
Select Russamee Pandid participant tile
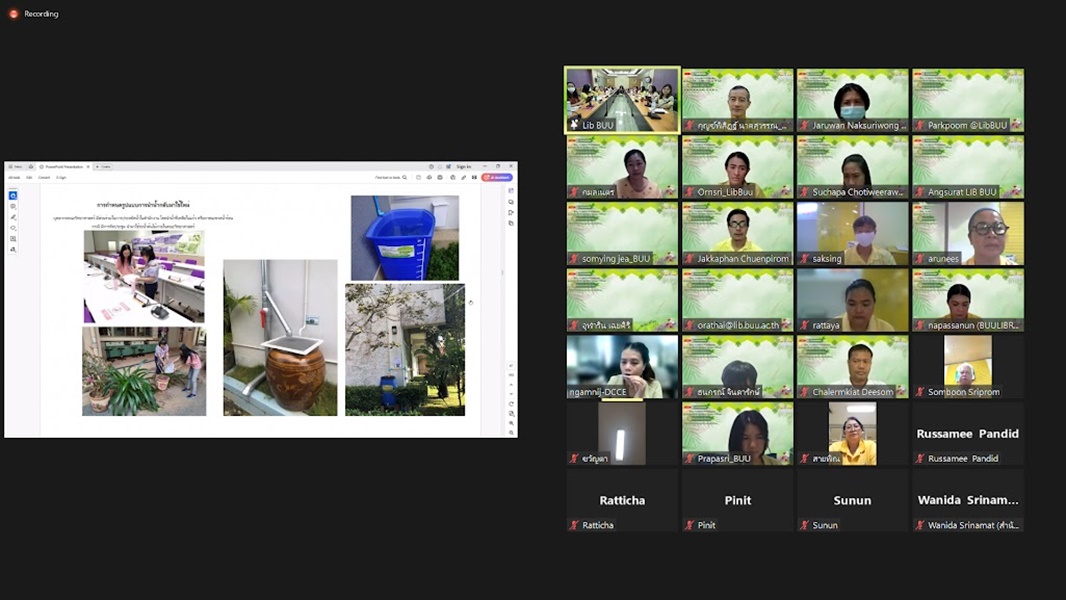coord(967,435)
